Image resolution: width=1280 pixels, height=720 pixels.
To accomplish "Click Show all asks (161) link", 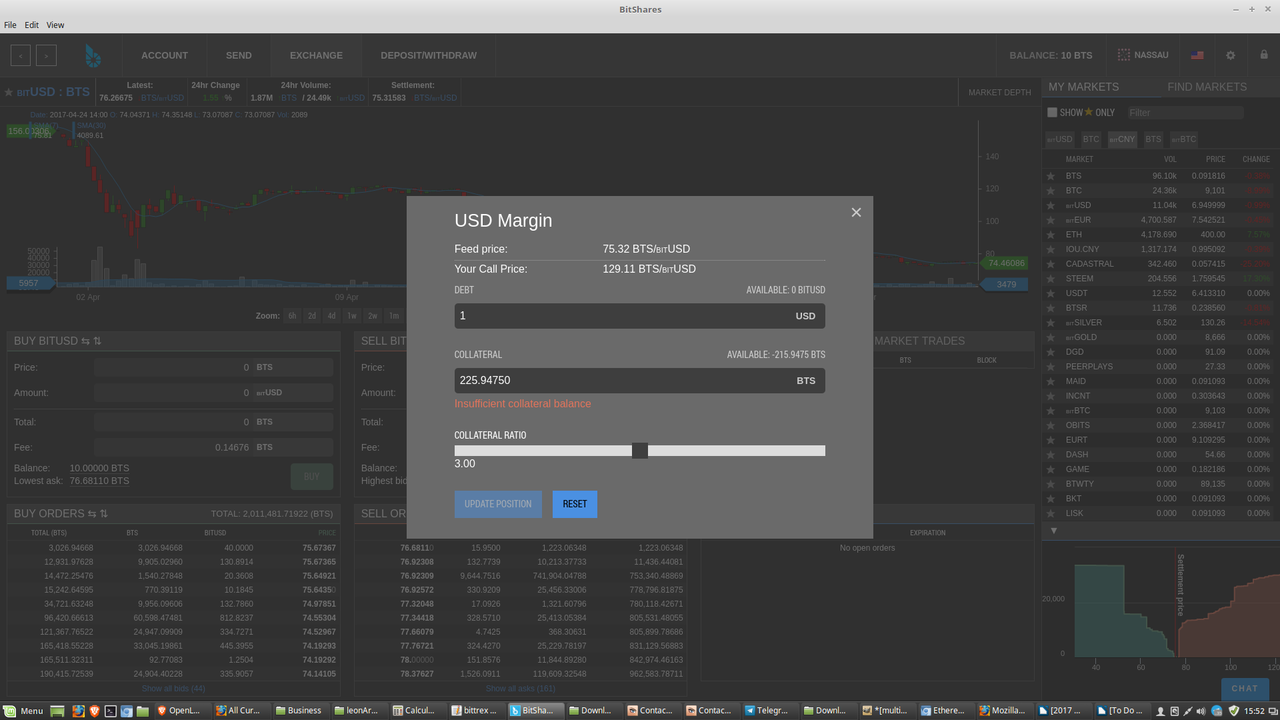I will (520, 688).
